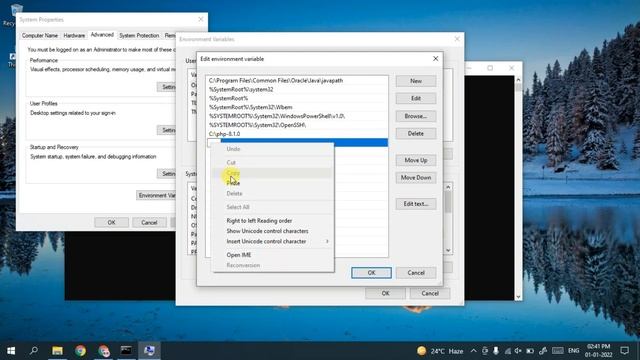Image resolution: width=640 pixels, height=360 pixels.
Task: Click the Delete button beside the path list
Action: pyautogui.click(x=416, y=133)
